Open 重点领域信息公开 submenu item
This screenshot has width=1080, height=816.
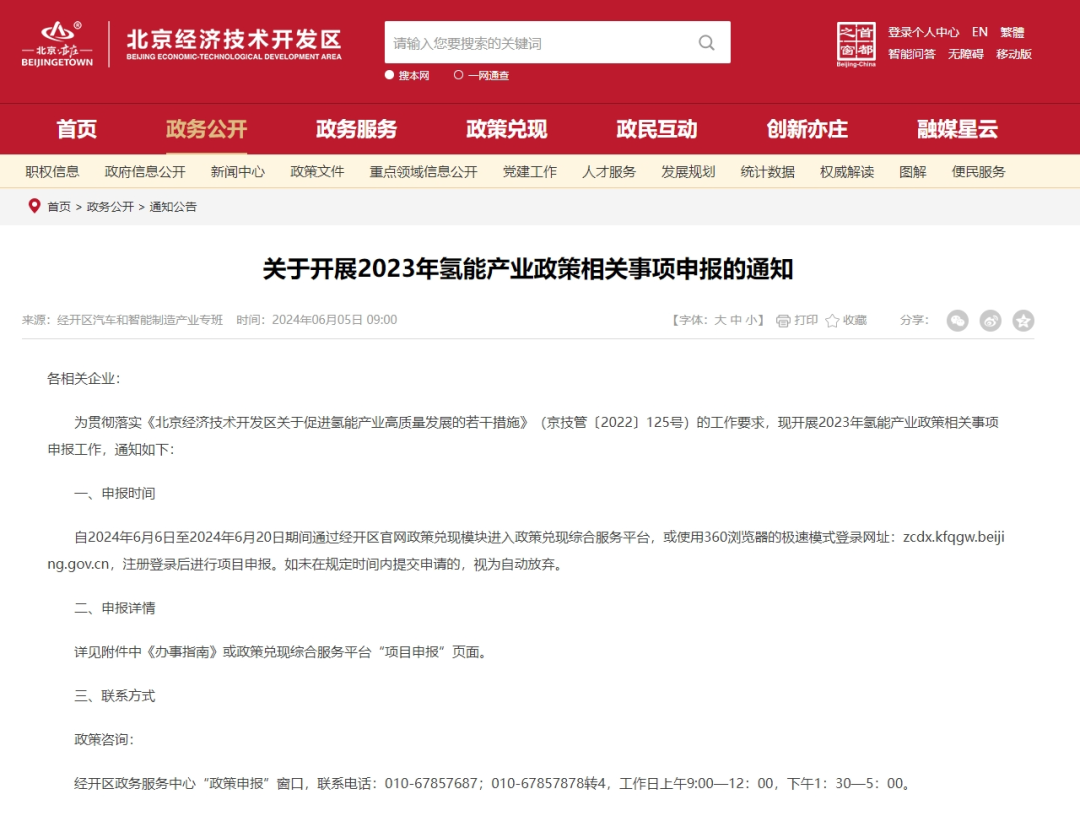(x=424, y=171)
